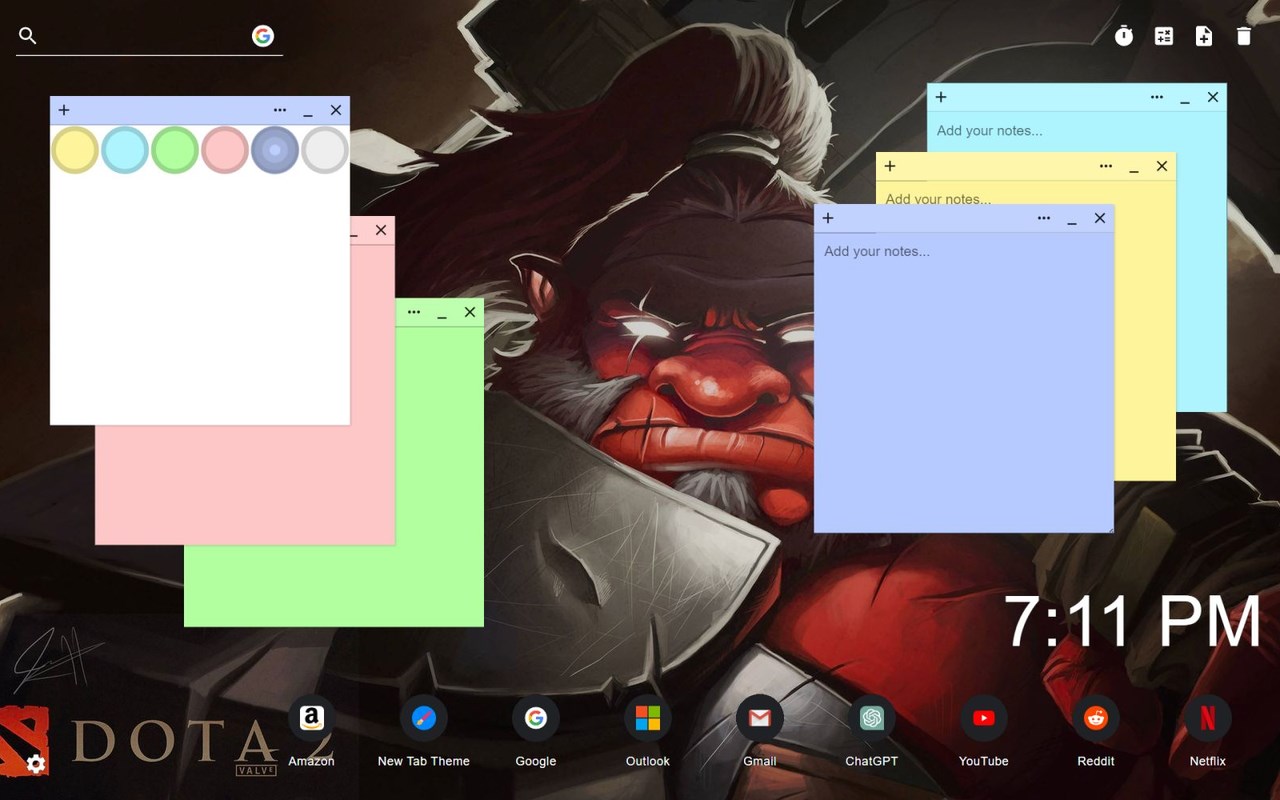The width and height of the screenshot is (1280, 800).
Task: Minimize the green sticky note
Action: point(442,312)
